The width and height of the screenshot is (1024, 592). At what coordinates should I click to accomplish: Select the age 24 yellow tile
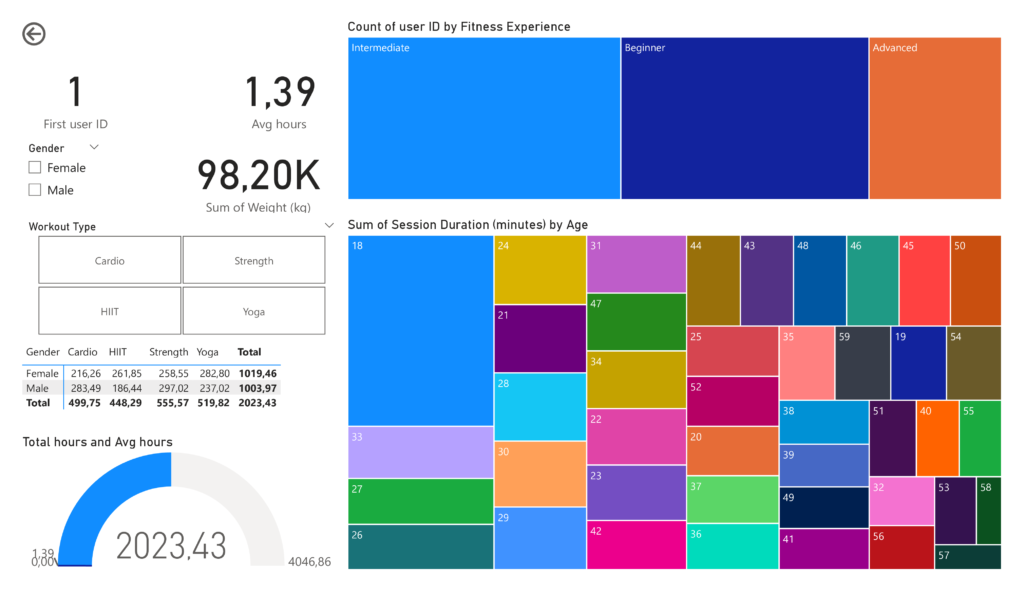539,270
